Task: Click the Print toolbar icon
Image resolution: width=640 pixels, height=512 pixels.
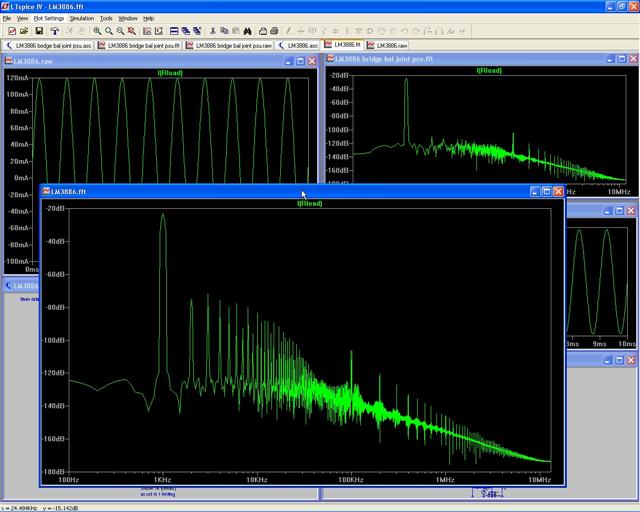Action: [262, 31]
